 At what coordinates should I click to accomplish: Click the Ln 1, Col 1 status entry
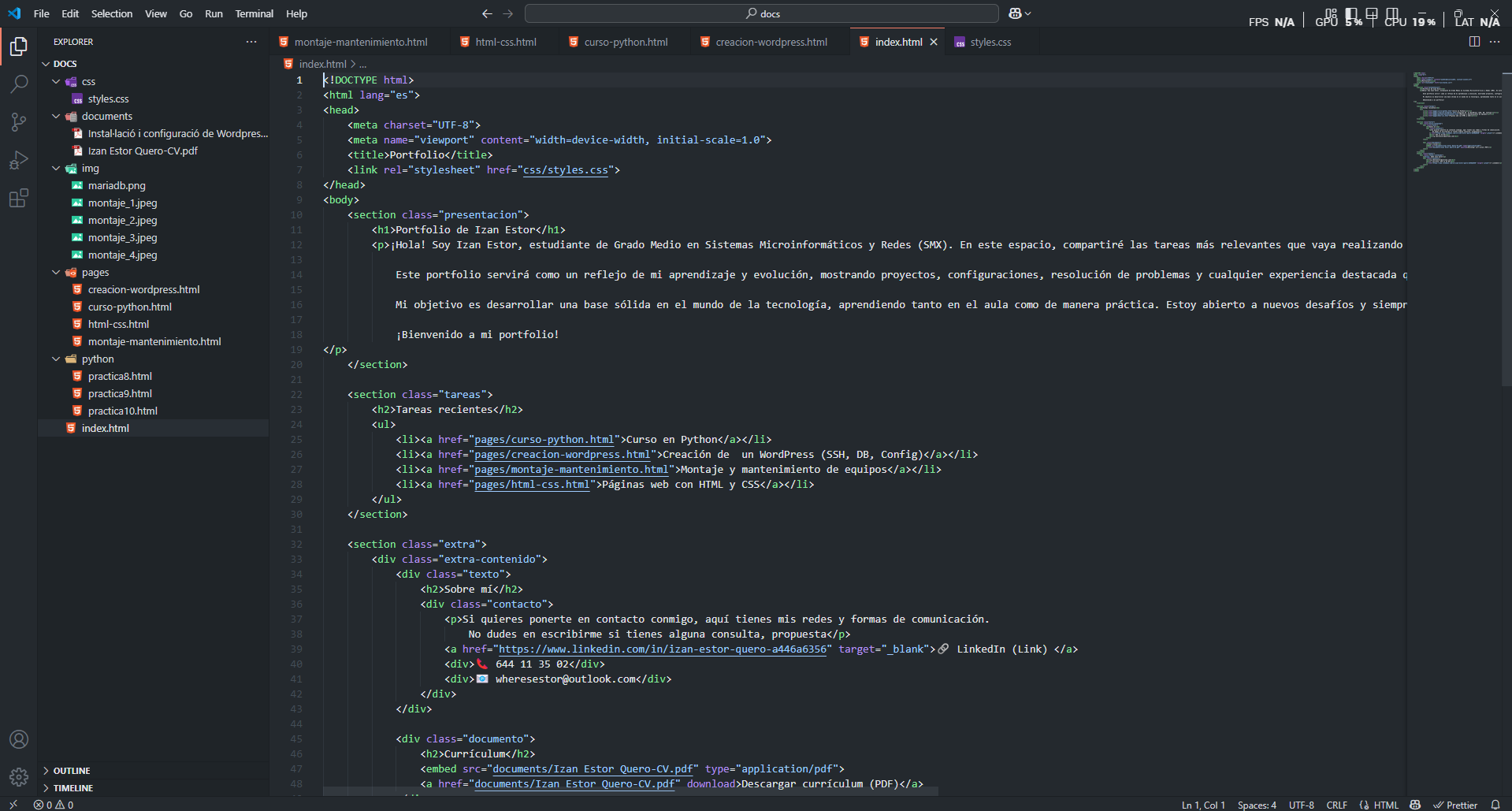(x=1203, y=805)
